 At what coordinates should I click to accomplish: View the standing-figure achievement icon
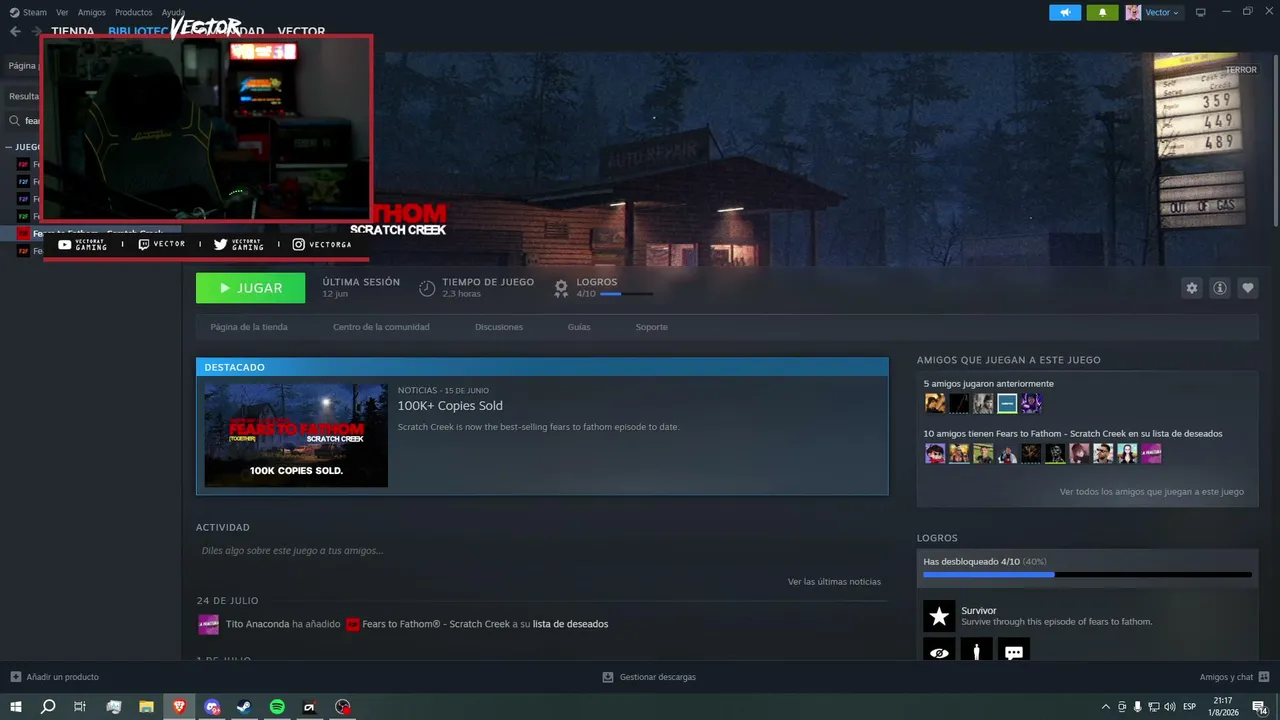click(x=976, y=650)
